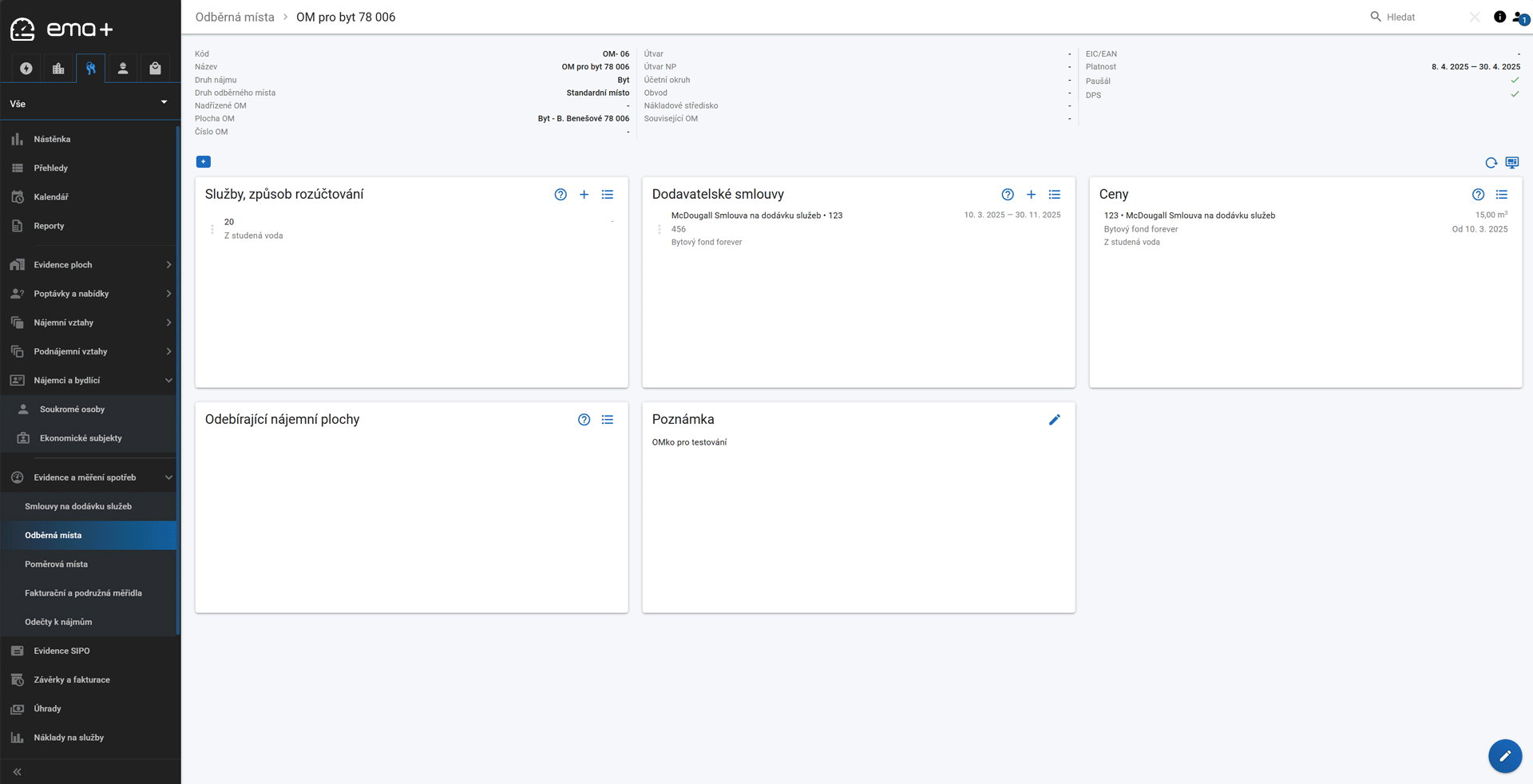The height and width of the screenshot is (784, 1533).
Task: Add a new service in Služby card
Action: 584,195
